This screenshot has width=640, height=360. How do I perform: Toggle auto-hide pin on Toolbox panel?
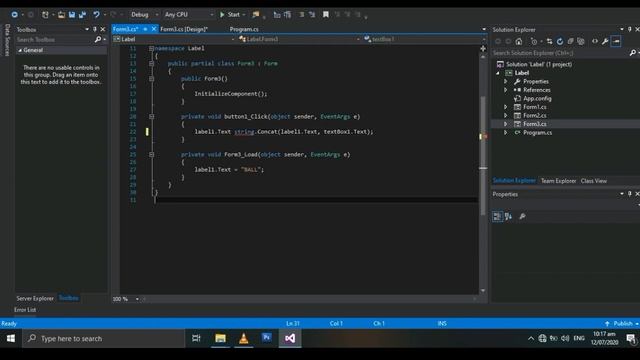[95, 29]
